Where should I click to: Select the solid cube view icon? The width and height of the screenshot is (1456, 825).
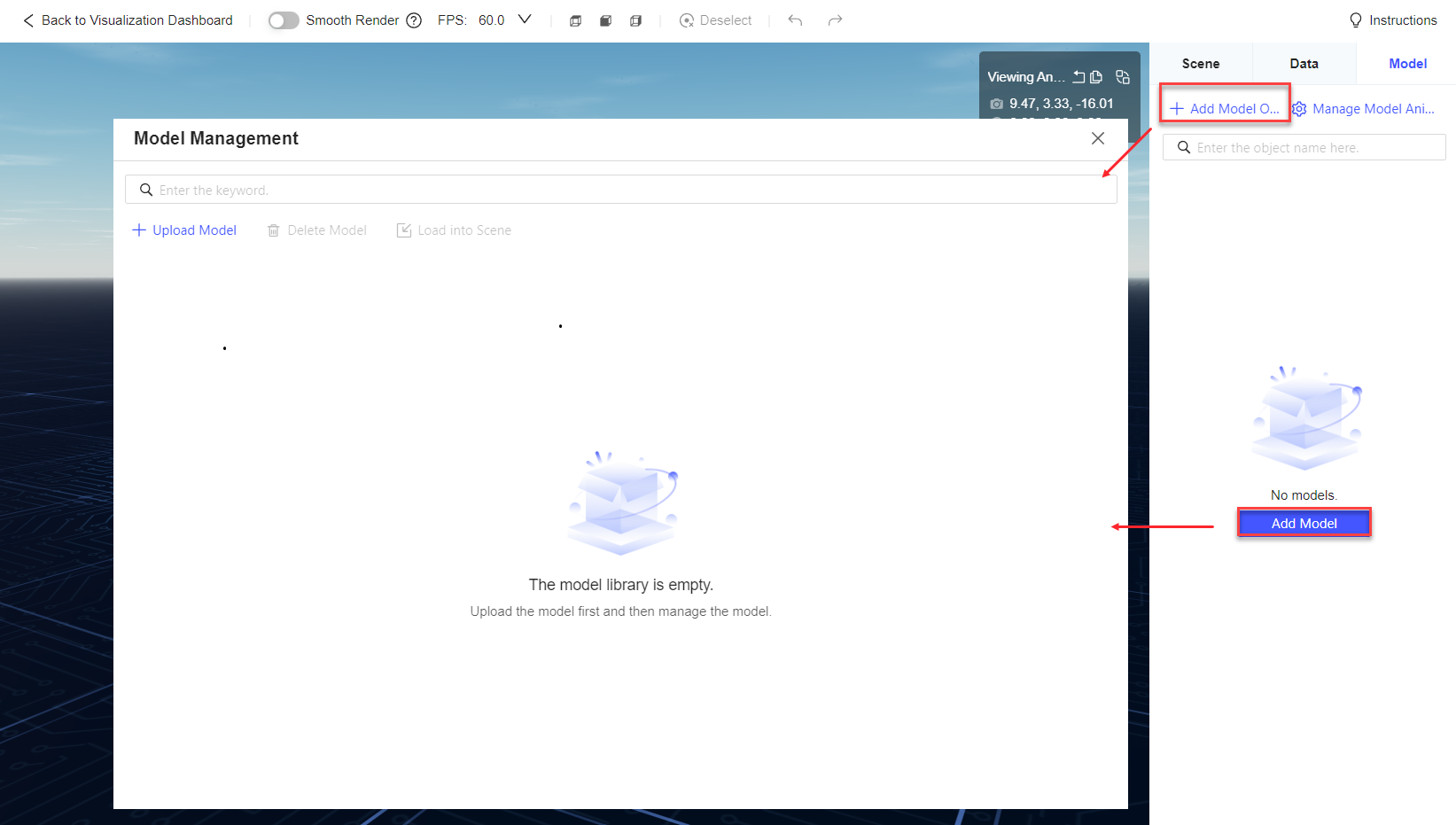tap(605, 20)
